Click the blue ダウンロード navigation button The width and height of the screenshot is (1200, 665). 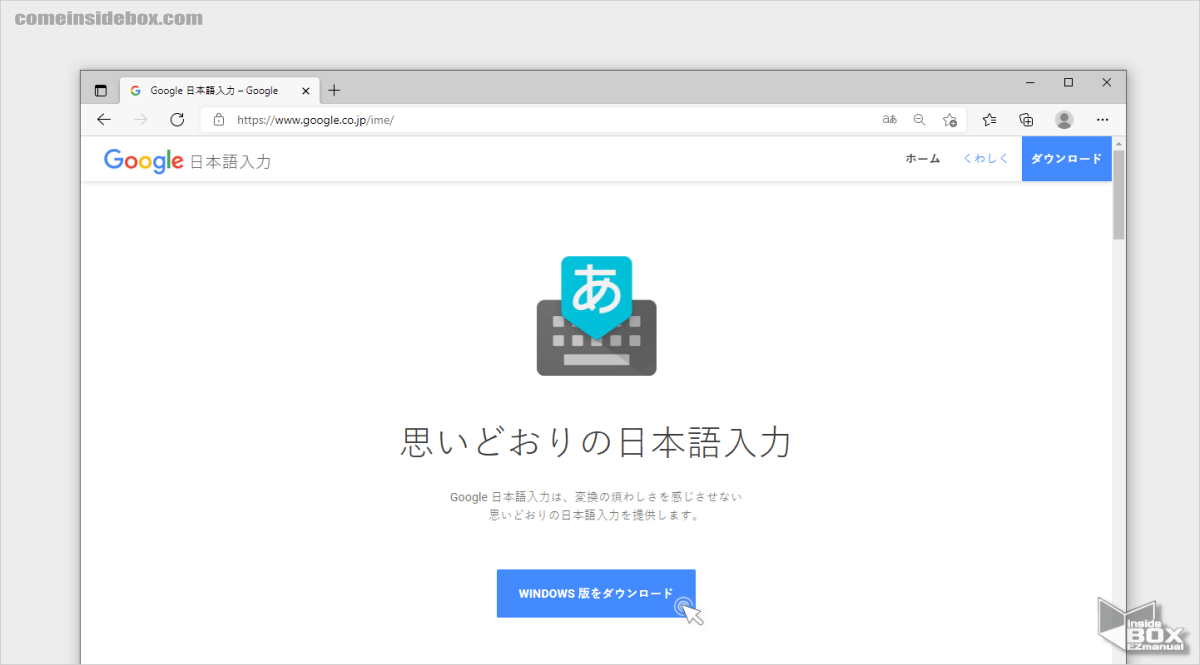pos(1066,158)
